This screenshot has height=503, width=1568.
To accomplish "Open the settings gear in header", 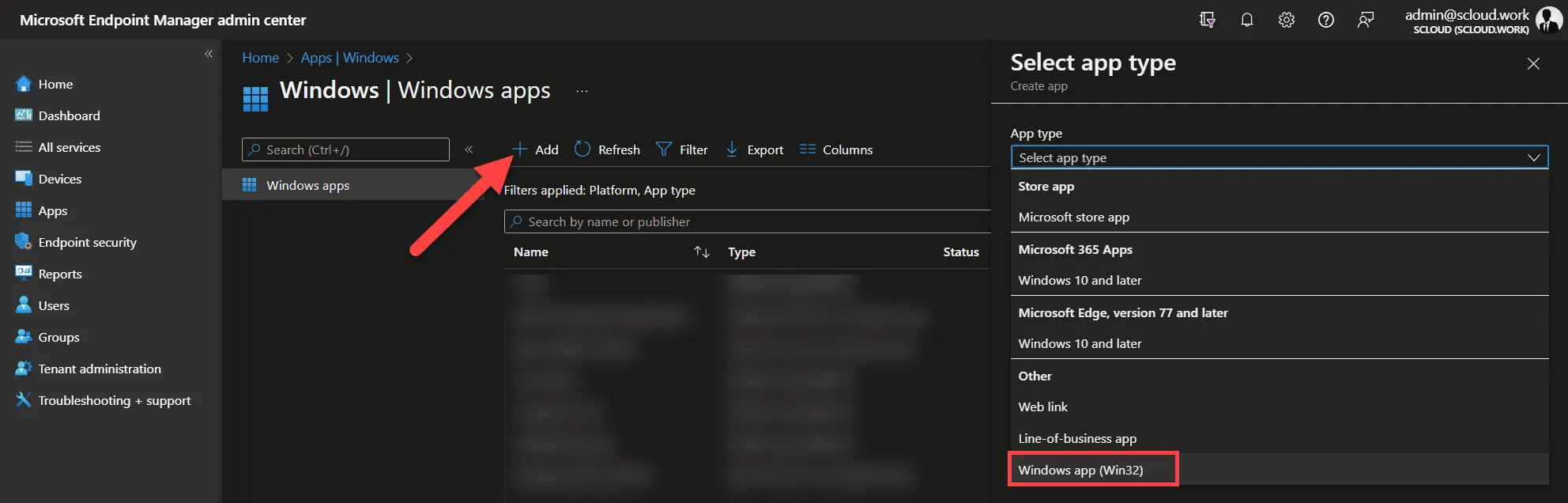I will pyautogui.click(x=1287, y=20).
